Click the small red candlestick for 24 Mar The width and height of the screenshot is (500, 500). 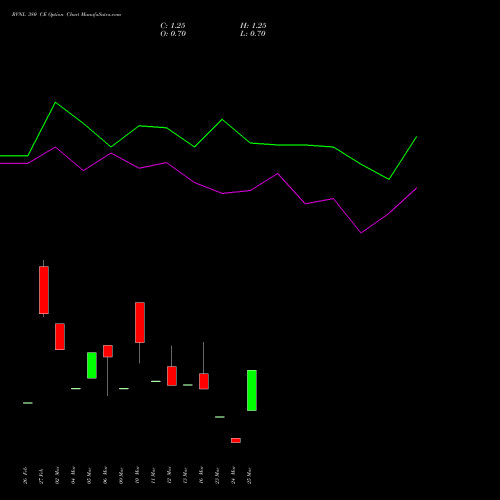(236, 440)
